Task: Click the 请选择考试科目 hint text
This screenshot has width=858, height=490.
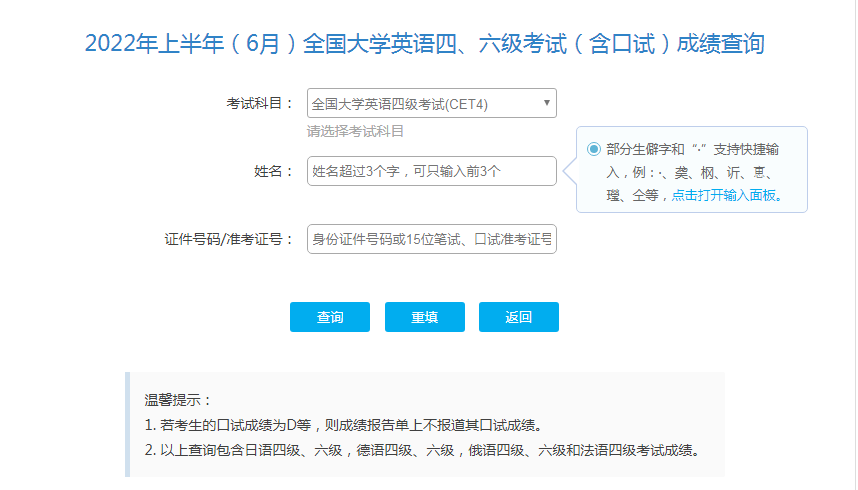Action: (x=355, y=131)
